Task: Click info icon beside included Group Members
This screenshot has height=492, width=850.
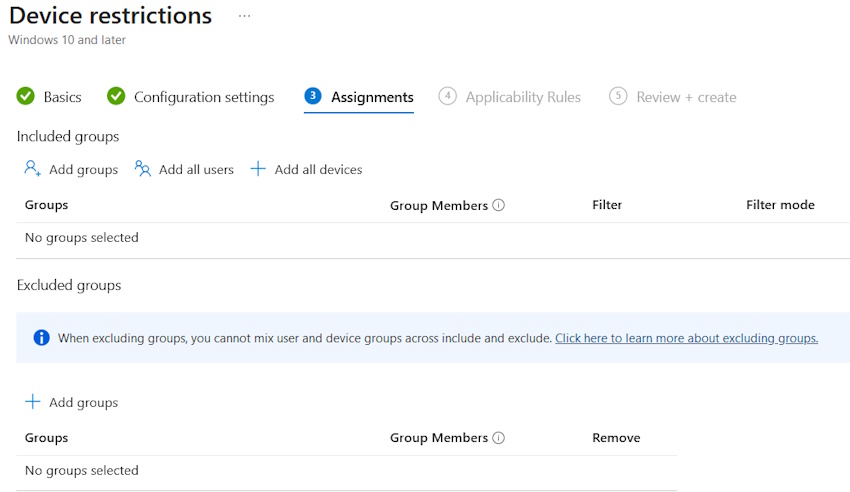Action: pyautogui.click(x=499, y=205)
